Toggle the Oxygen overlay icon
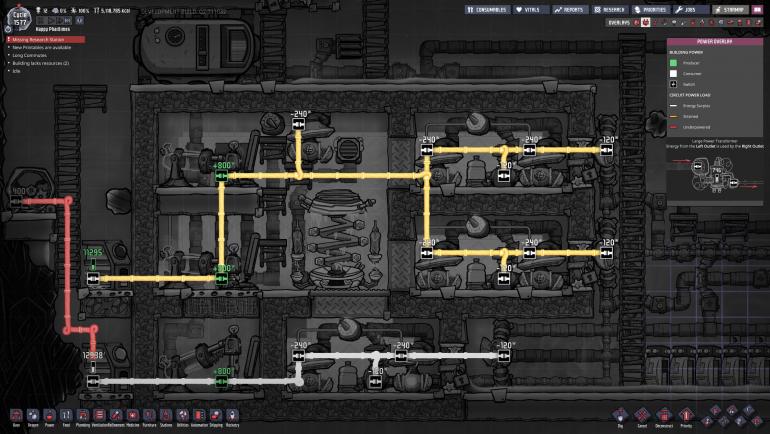Screen dimensions: 770x434 pos(636,23)
